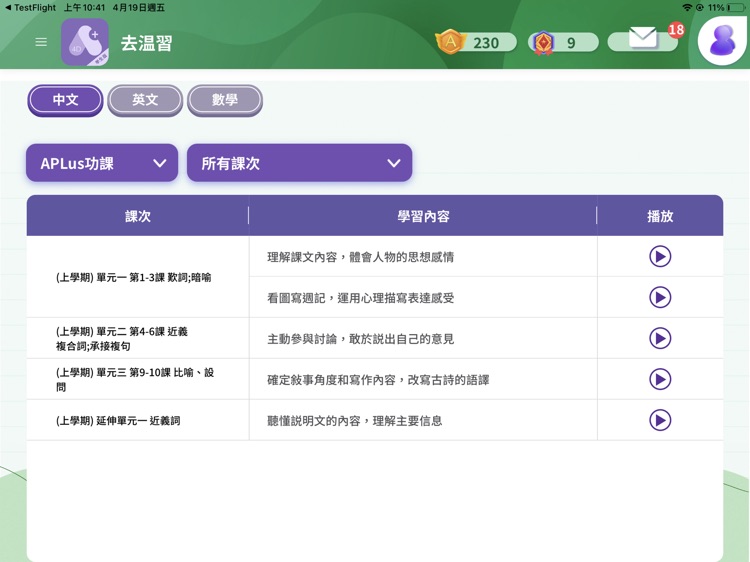This screenshot has width=750, height=562.
Task: Click text 理解課文內容，體會人物的思想感情
Action: point(361,257)
